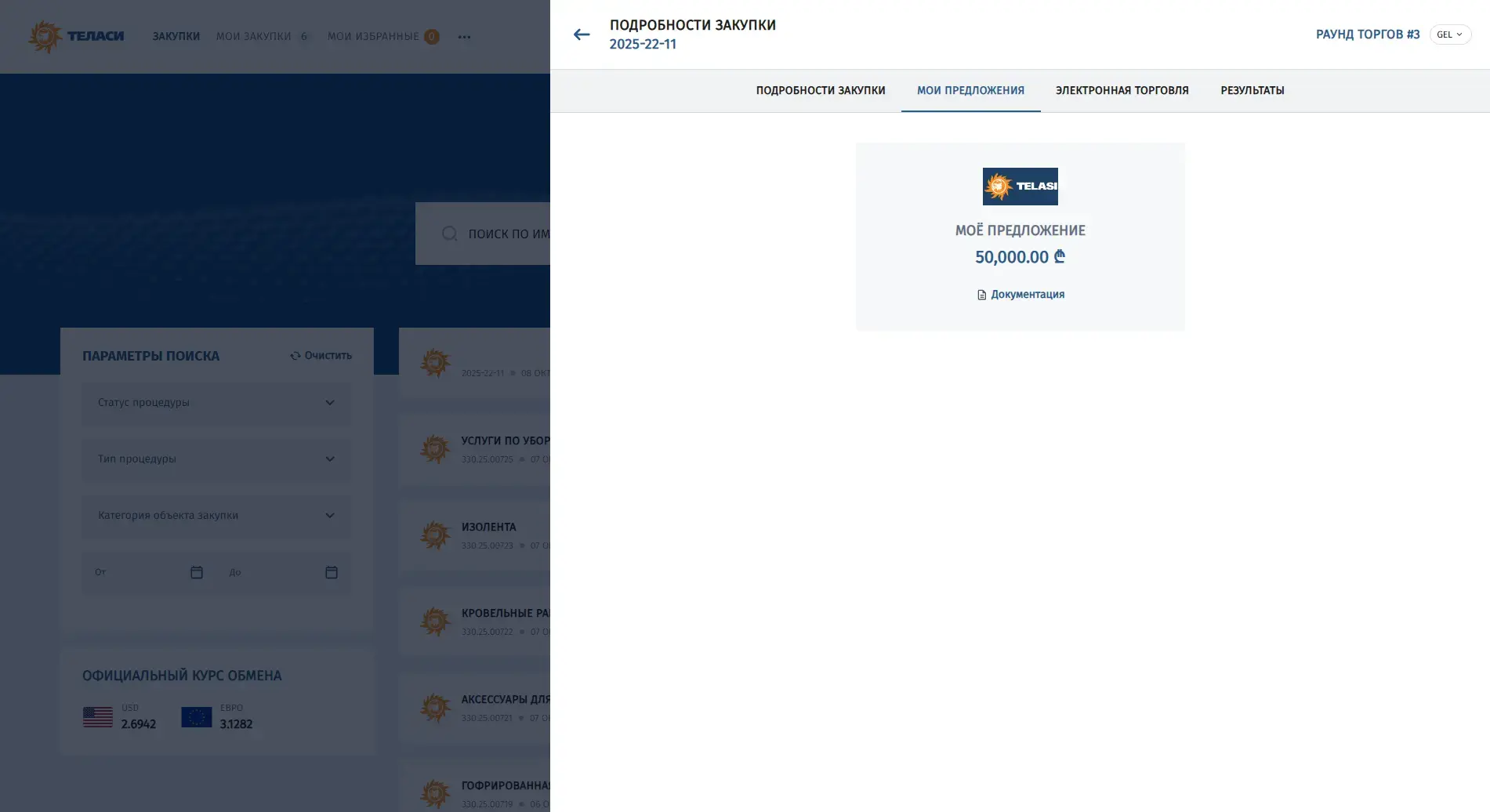Viewport: 1490px width, 812px height.
Task: Click the Изолента procurement logo icon
Action: [435, 535]
